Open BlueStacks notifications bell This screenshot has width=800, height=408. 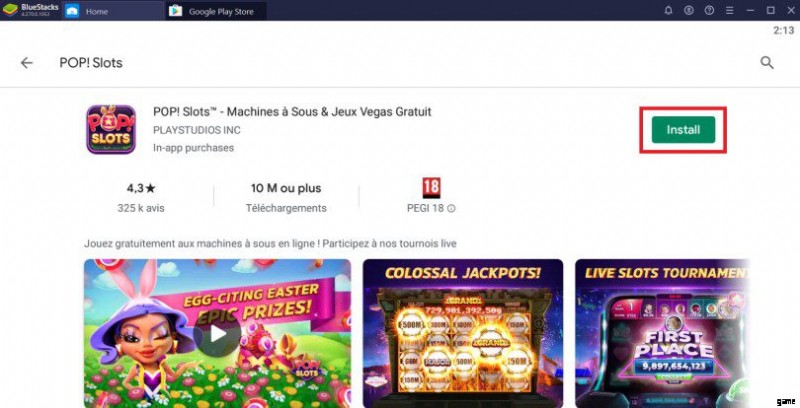click(x=668, y=10)
